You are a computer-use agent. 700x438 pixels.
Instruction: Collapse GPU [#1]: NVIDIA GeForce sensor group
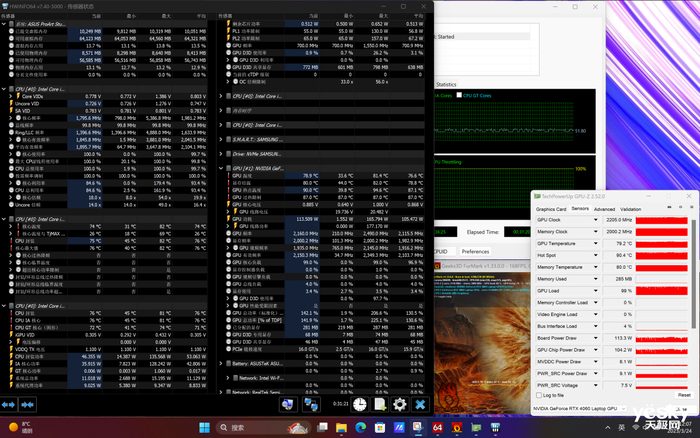click(x=221, y=168)
